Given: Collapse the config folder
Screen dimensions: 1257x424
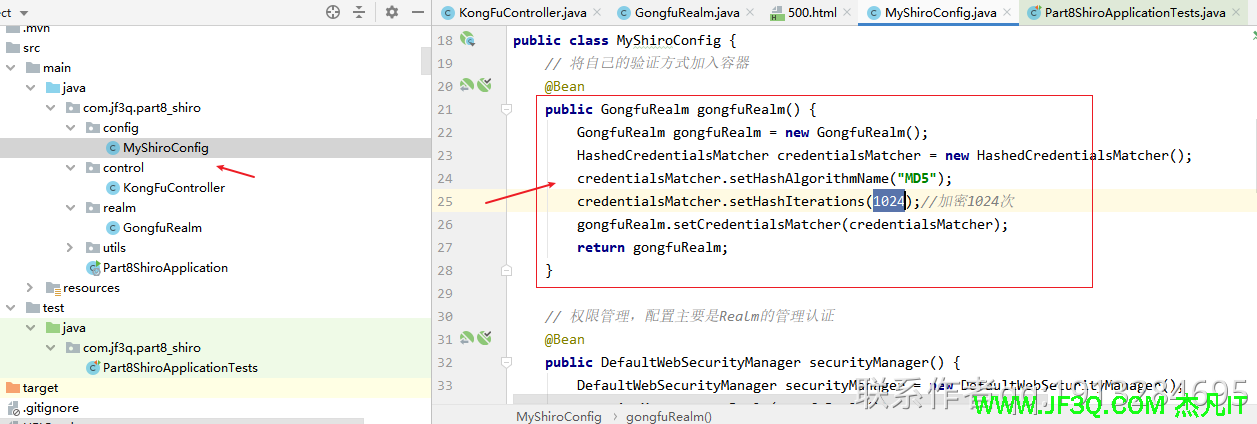Looking at the screenshot, I should coord(70,128).
